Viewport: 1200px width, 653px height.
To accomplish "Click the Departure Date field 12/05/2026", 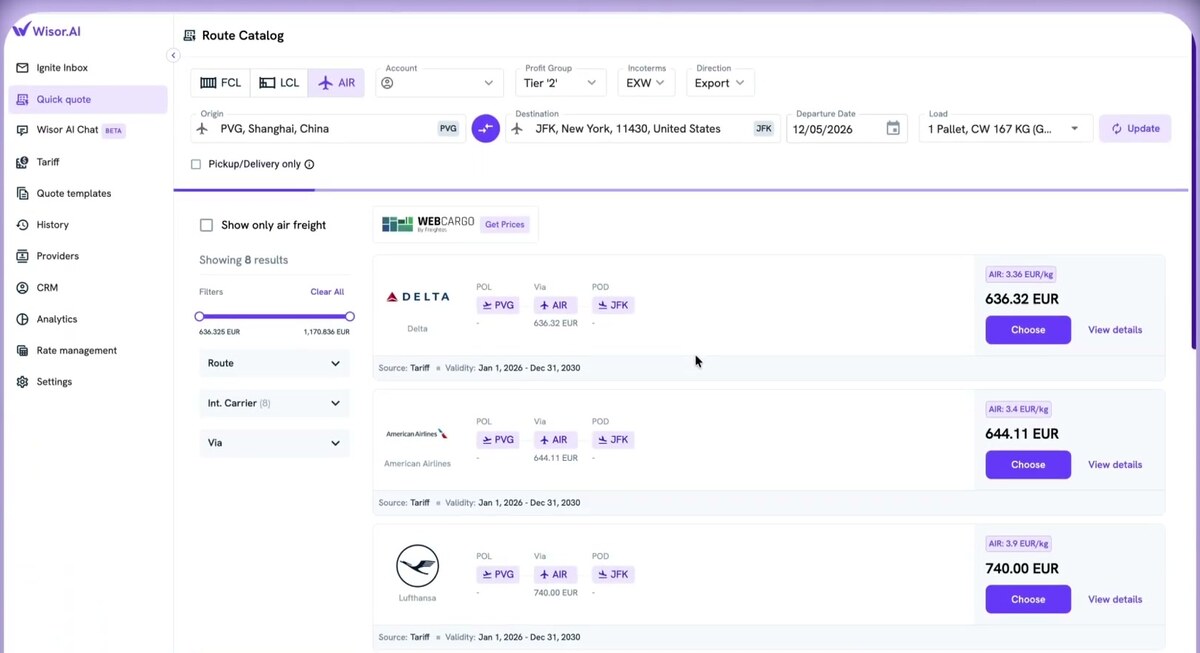I will click(x=847, y=129).
